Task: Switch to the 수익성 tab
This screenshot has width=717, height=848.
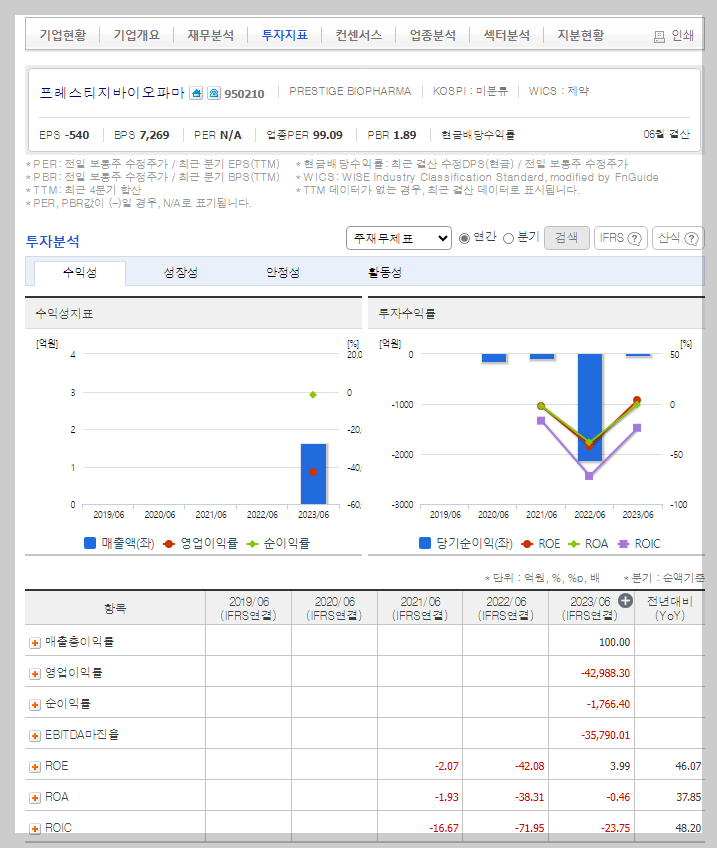Action: 80,273
